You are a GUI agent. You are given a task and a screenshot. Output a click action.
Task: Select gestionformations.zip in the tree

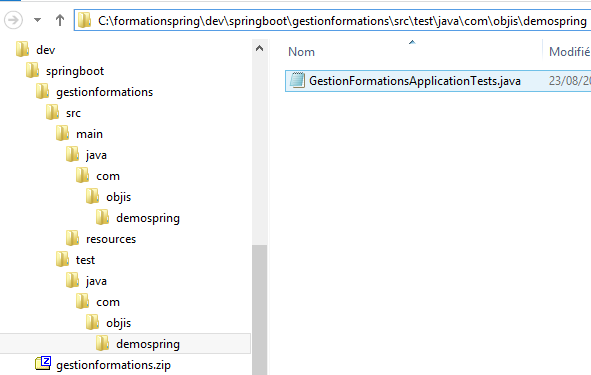tap(113, 365)
